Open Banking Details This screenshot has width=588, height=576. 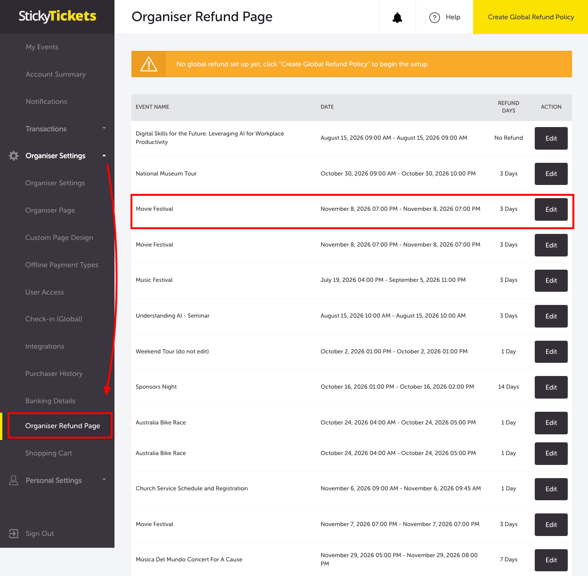[50, 401]
